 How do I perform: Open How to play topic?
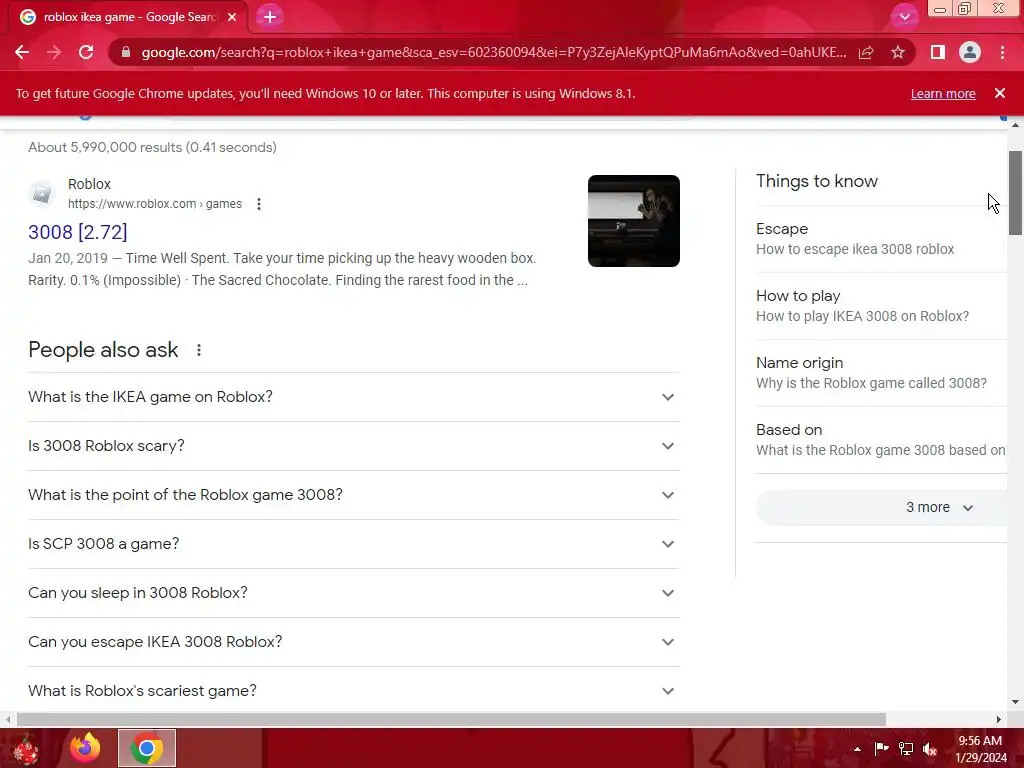(881, 306)
